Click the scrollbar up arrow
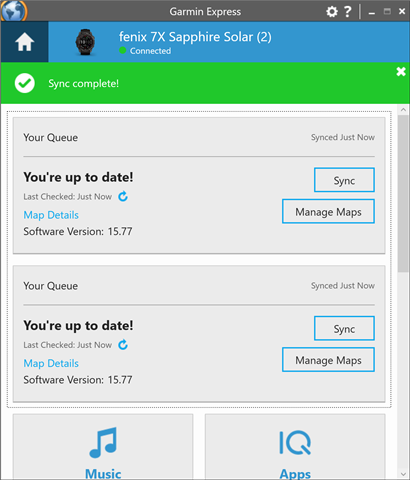 [403, 110]
